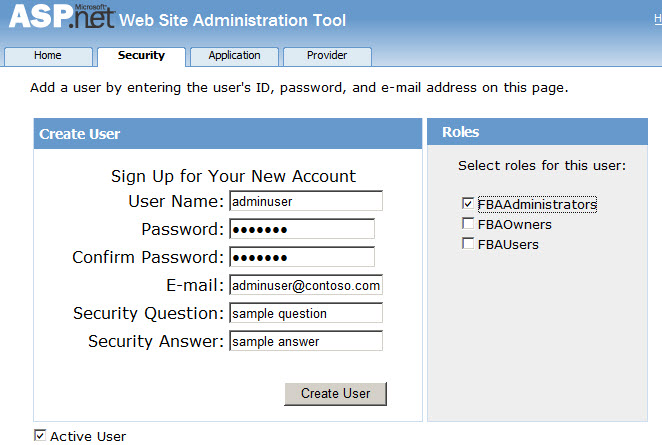Click the Sign Up for Your New Account heading
This screenshot has height=445, width=662.
coord(233,176)
